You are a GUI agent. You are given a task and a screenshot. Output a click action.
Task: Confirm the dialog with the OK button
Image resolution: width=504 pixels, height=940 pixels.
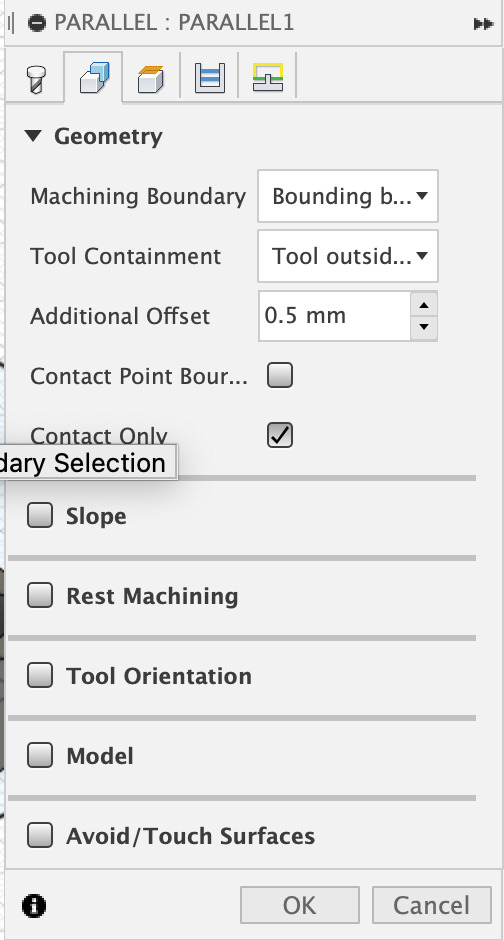[300, 905]
